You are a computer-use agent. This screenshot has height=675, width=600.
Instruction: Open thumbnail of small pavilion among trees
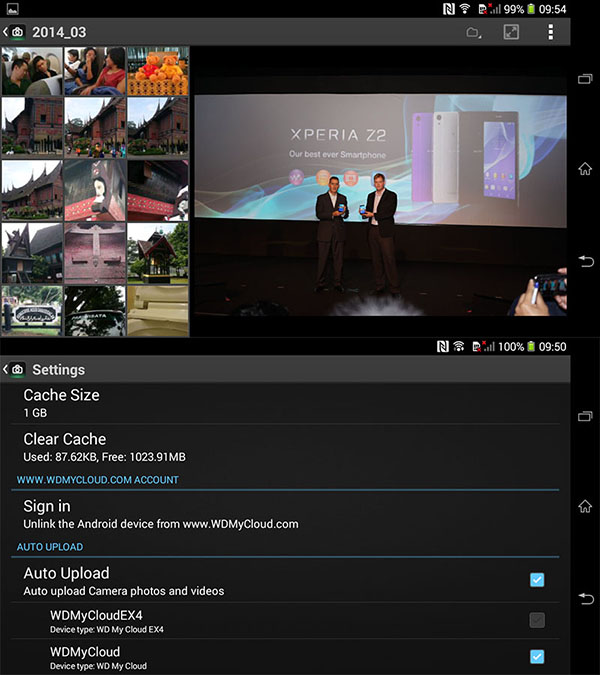point(158,253)
